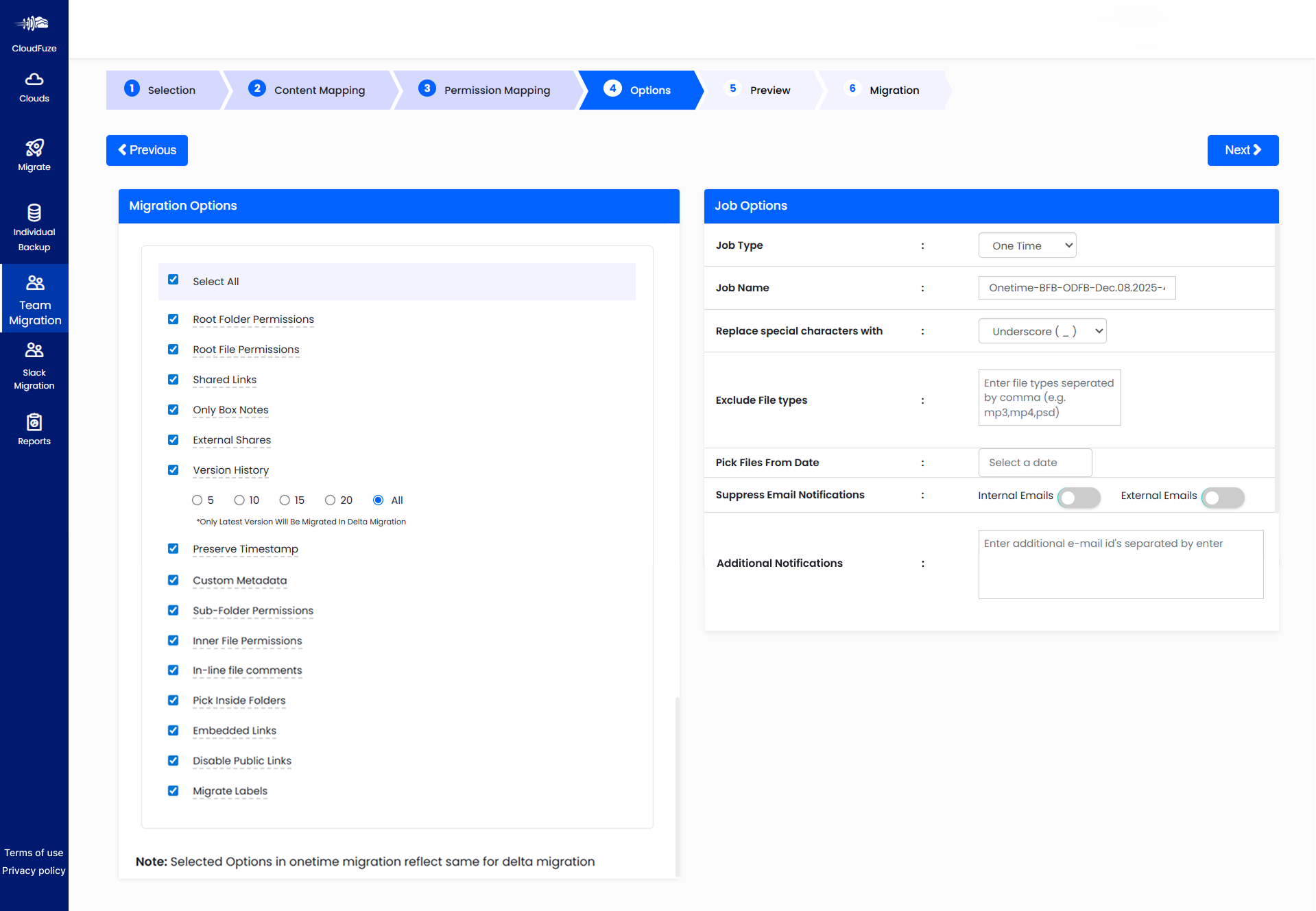This screenshot has height=911, width=1316.
Task: Change the Replace special characters dropdown
Action: coord(1042,330)
